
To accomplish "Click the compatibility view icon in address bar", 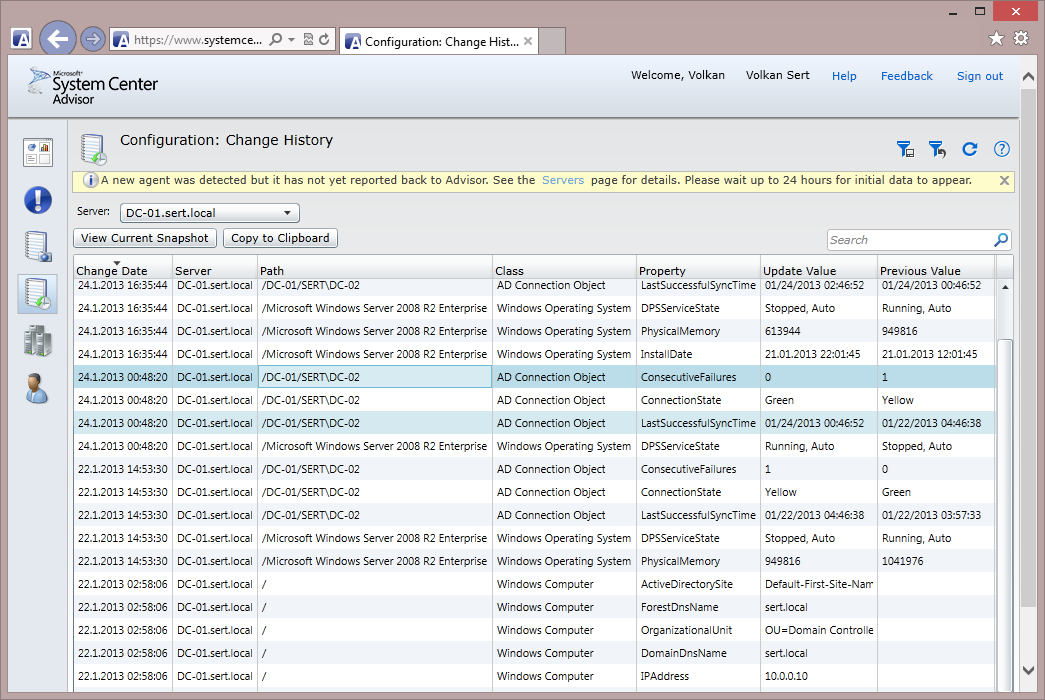I will (x=308, y=39).
